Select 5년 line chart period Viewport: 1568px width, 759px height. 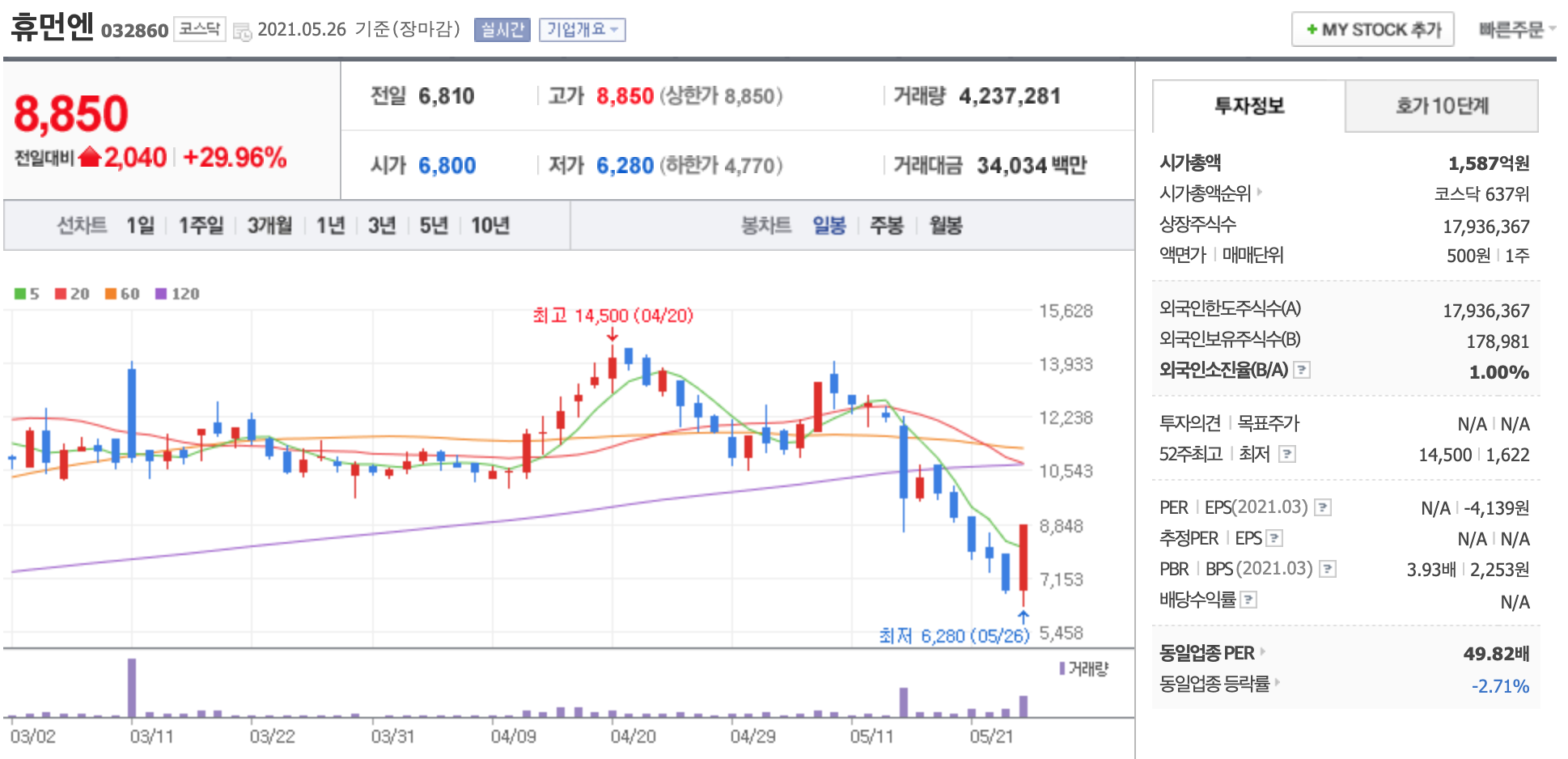[434, 225]
